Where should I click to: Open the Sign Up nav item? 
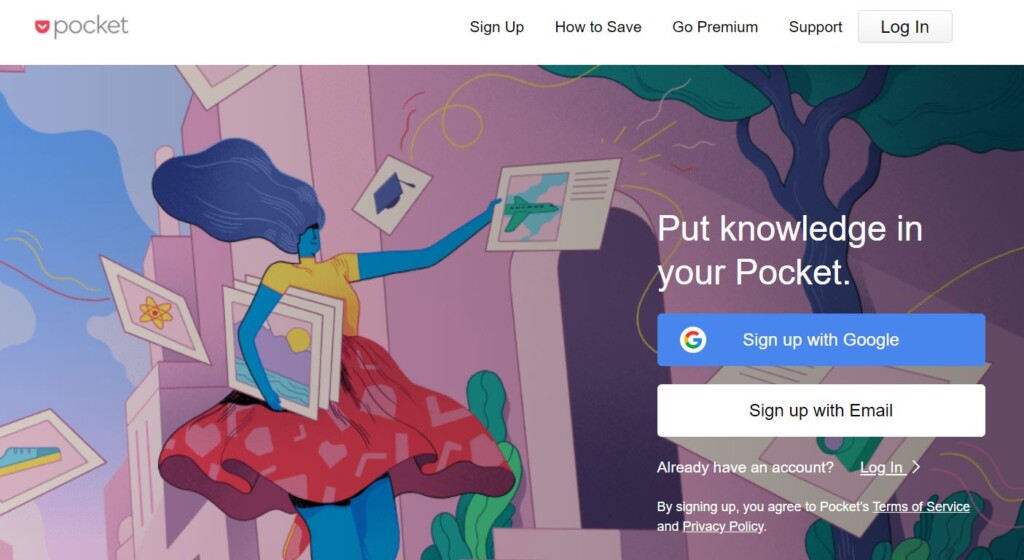click(496, 27)
